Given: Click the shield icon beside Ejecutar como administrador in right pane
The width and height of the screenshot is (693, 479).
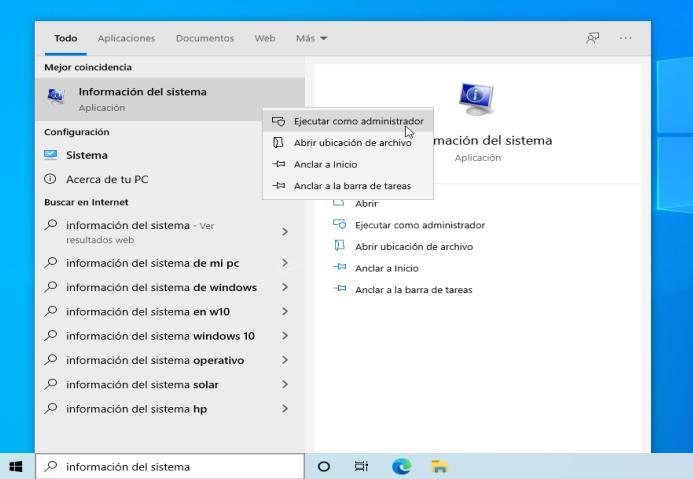Looking at the screenshot, I should point(339,224).
